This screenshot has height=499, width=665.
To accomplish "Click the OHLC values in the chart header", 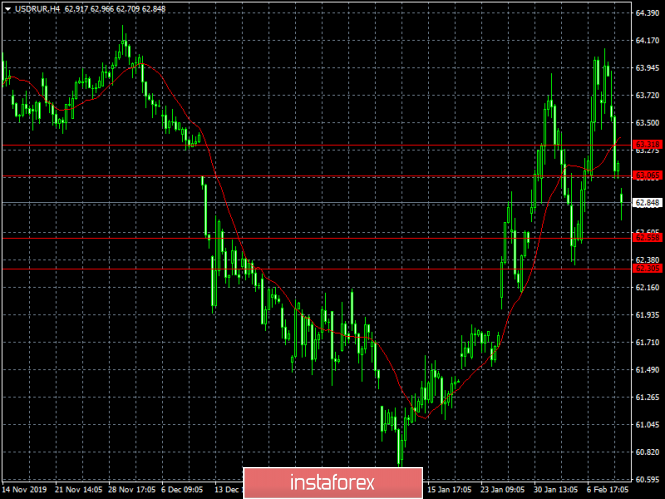I will click(108, 9).
